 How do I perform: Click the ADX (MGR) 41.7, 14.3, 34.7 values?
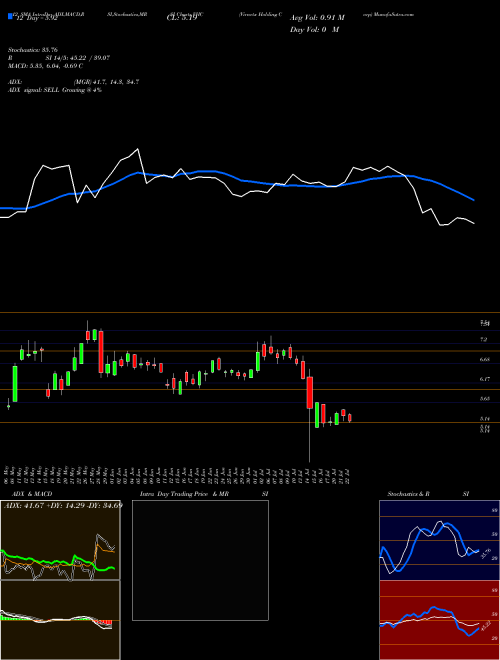coord(106,82)
